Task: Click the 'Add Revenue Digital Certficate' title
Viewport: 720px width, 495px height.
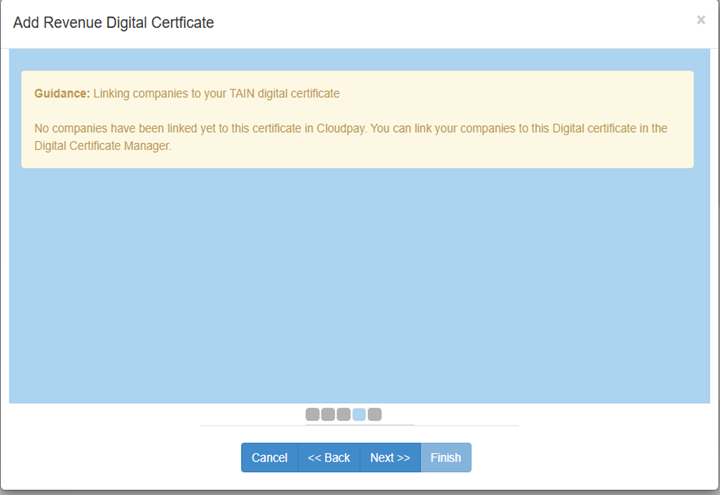Action: coord(113,22)
